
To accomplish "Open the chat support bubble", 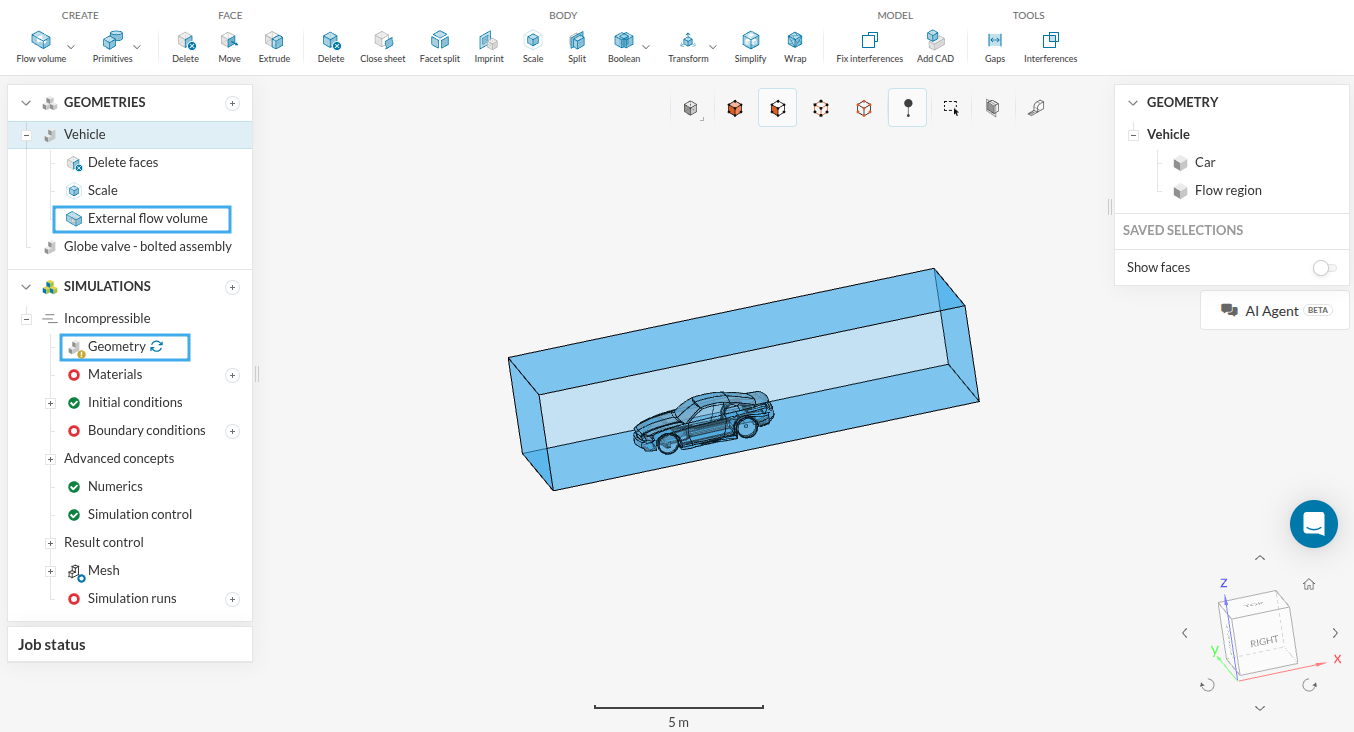I will (x=1313, y=524).
